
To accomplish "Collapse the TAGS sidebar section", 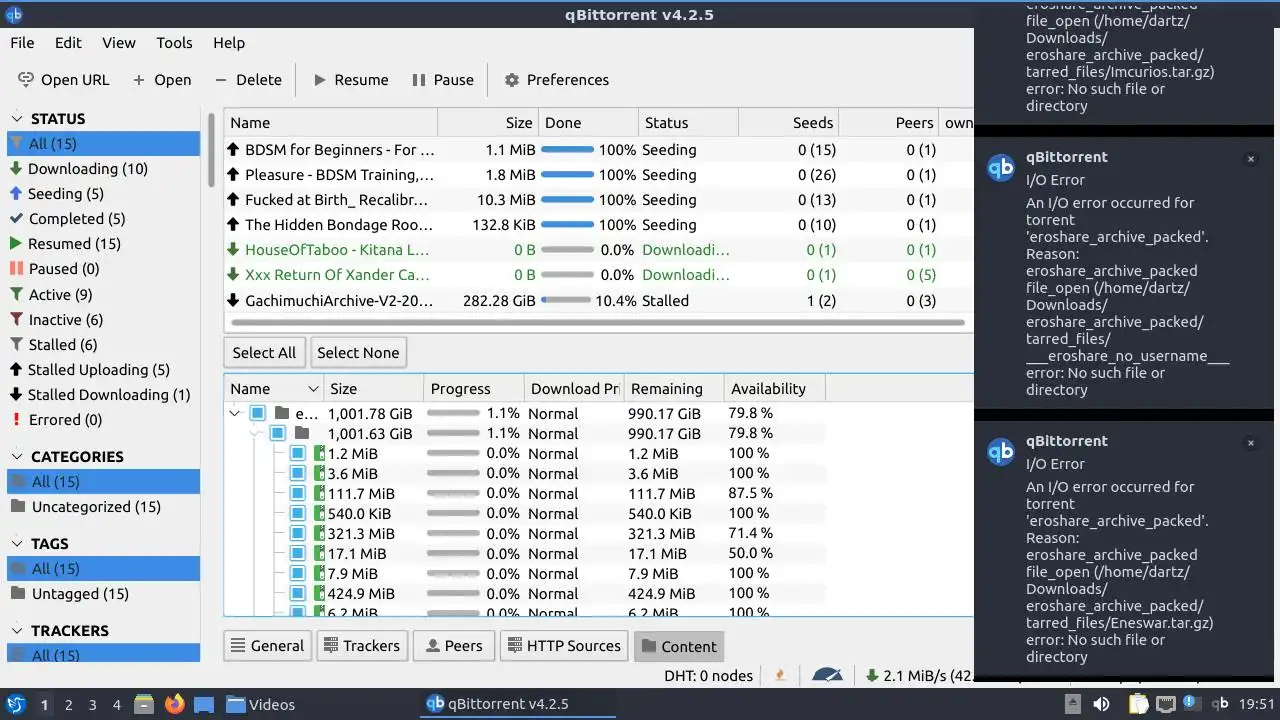I will click(x=17, y=543).
